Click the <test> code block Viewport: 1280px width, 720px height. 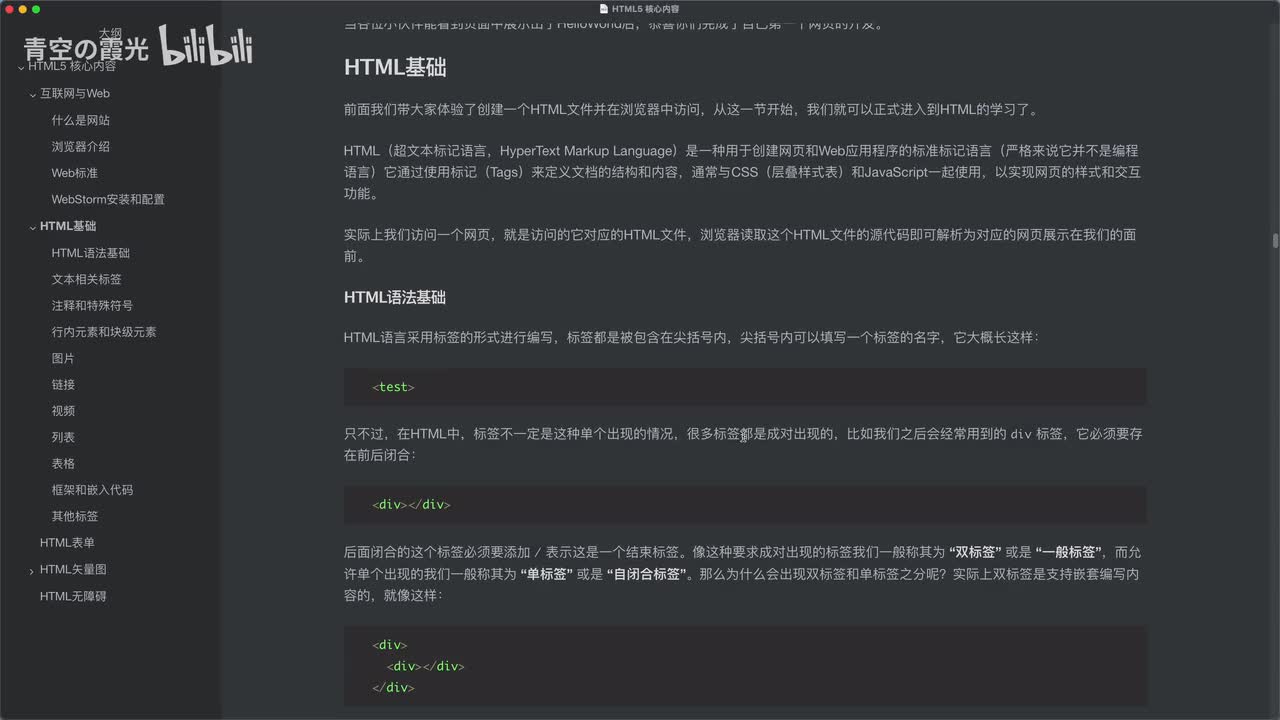pyautogui.click(x=745, y=386)
